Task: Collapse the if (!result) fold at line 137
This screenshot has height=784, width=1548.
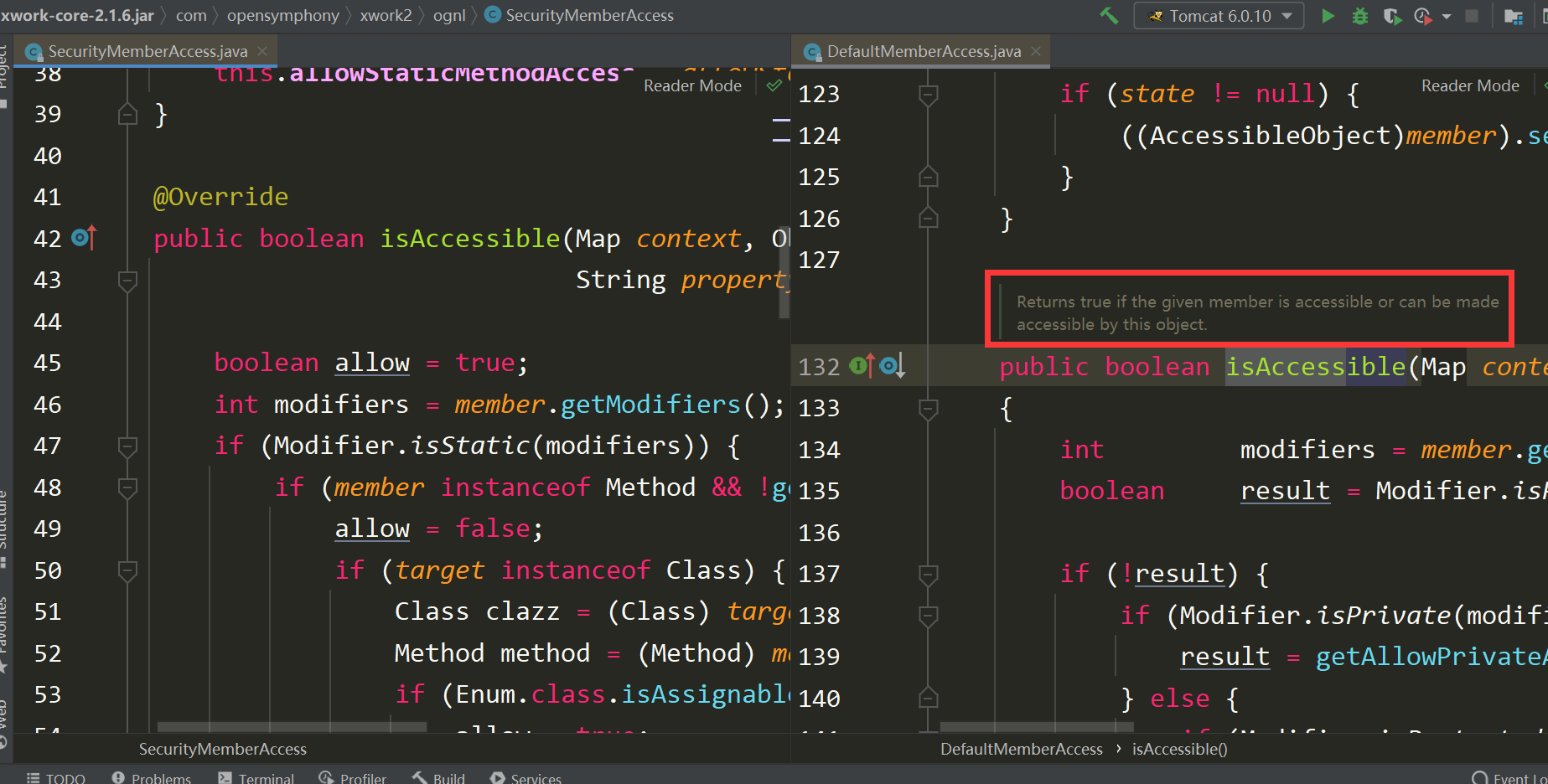Action: pos(928,575)
